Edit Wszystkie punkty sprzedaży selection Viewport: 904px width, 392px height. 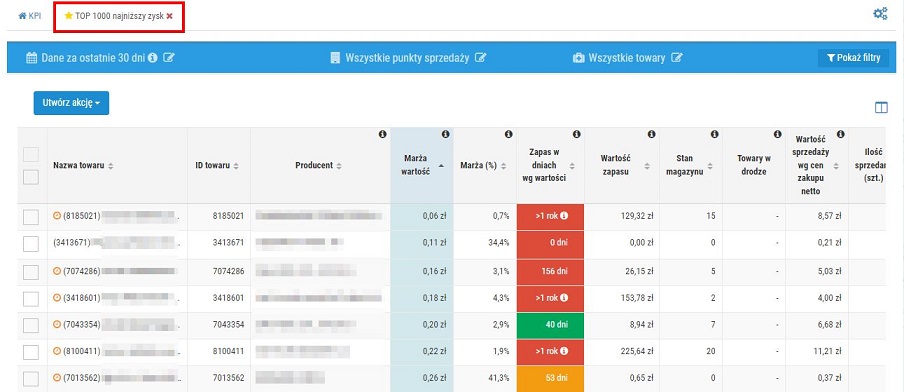pos(481,58)
